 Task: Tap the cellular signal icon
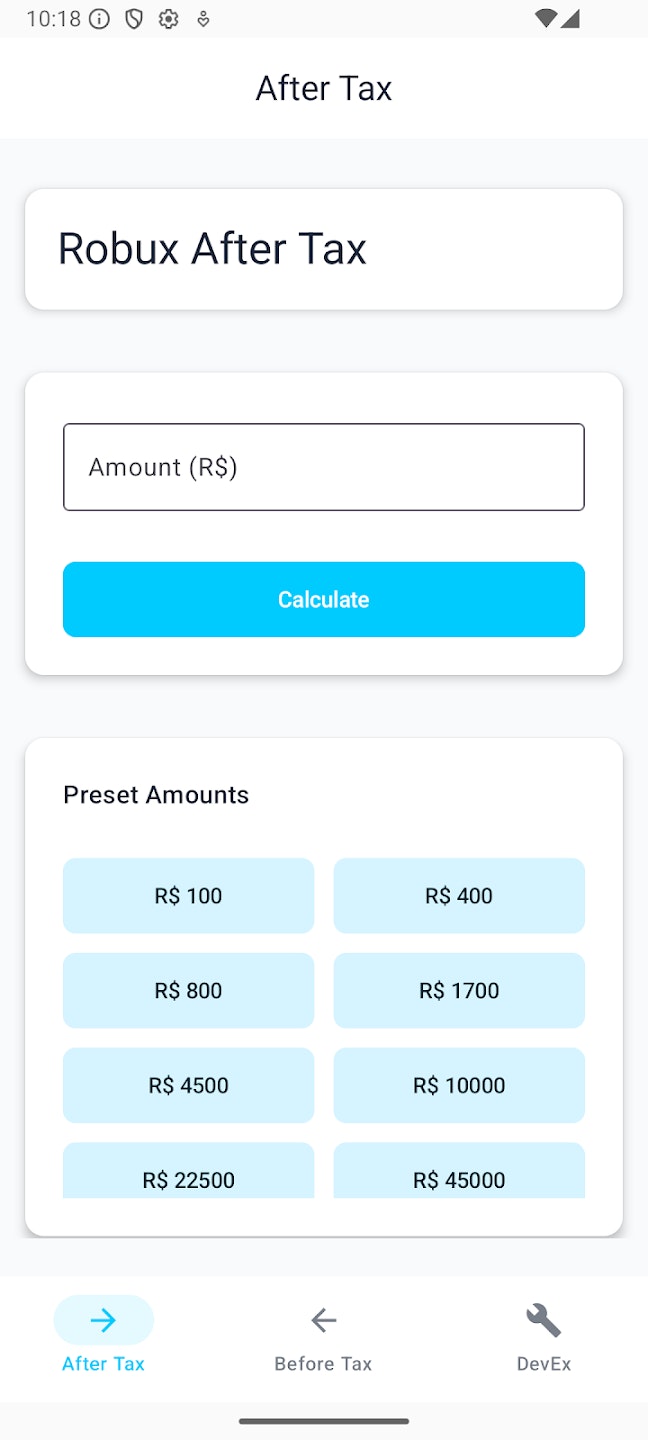tap(570, 19)
